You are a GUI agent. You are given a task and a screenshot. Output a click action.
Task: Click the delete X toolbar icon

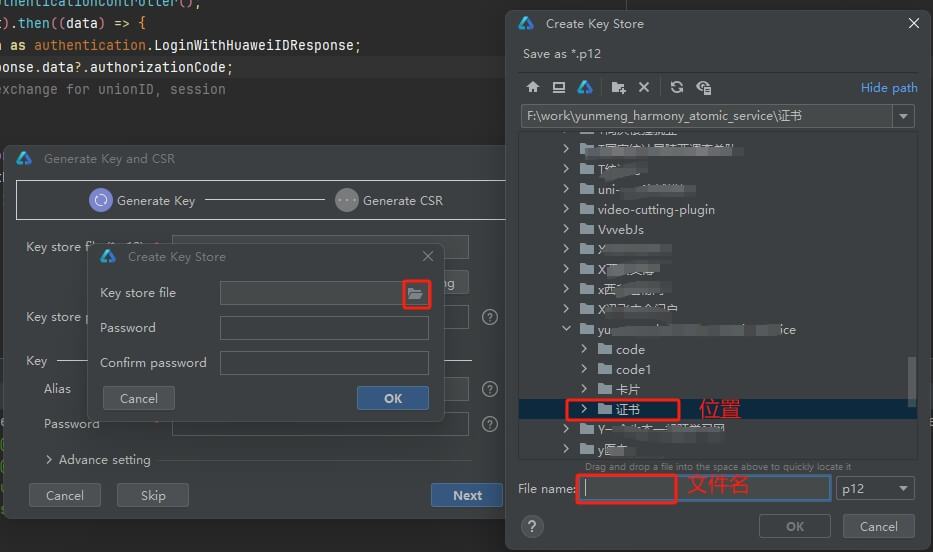(x=644, y=87)
